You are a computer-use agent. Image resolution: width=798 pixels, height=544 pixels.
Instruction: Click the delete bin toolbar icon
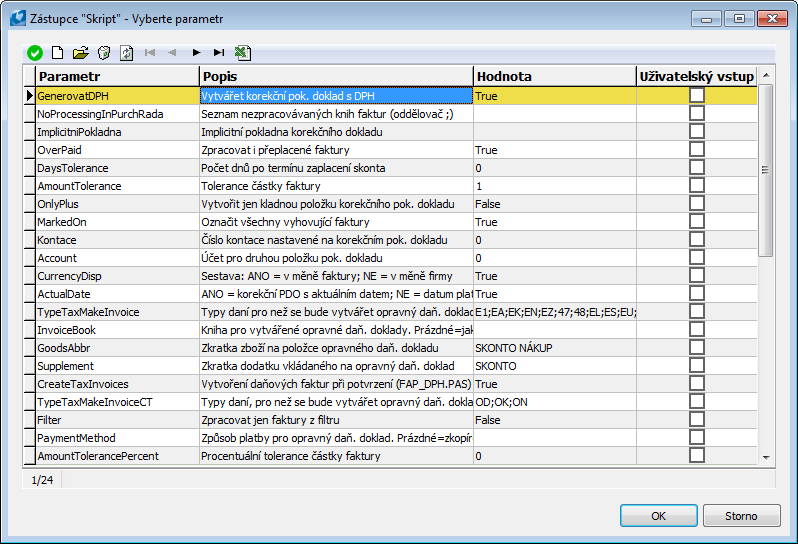[104, 52]
